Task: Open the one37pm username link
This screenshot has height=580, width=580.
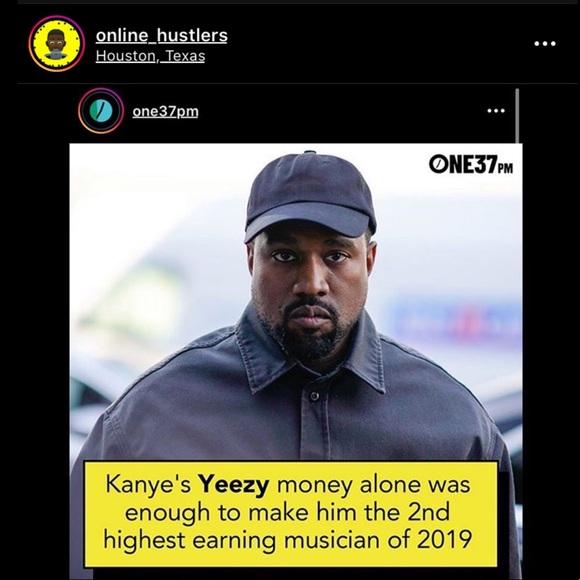Action: [165, 111]
